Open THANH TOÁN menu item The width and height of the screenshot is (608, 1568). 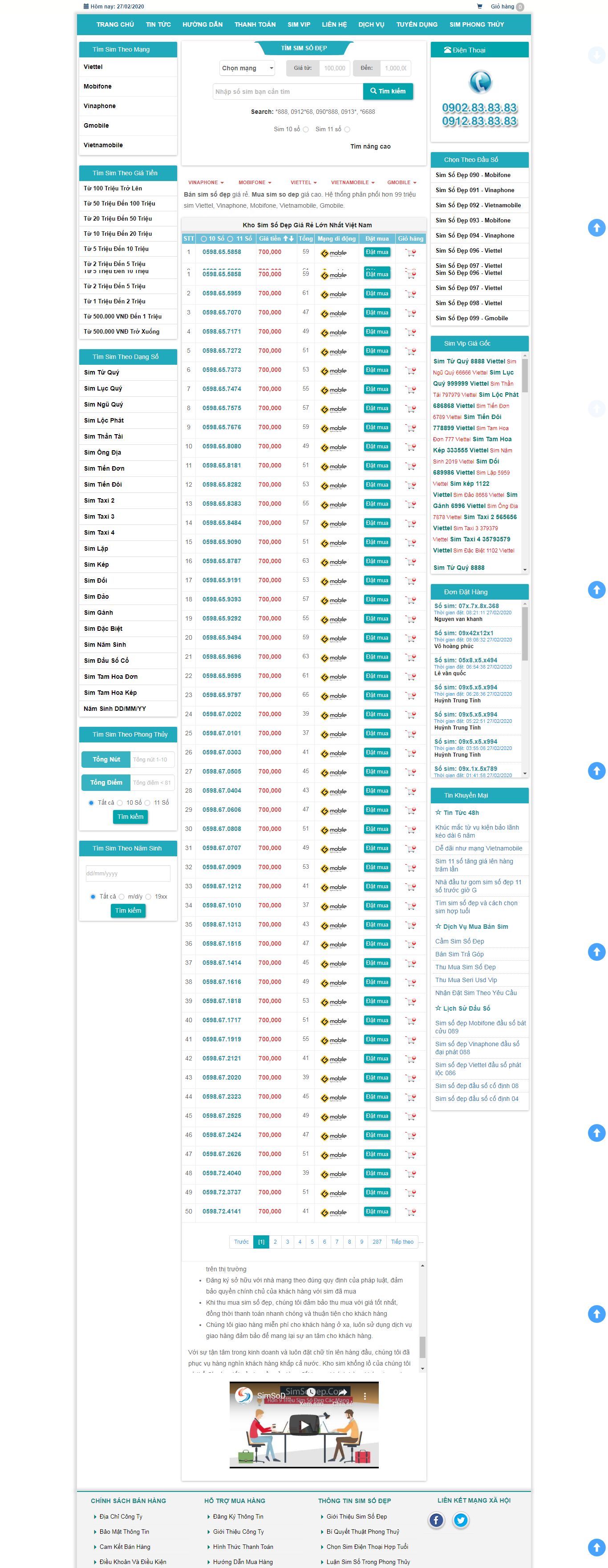255,24
